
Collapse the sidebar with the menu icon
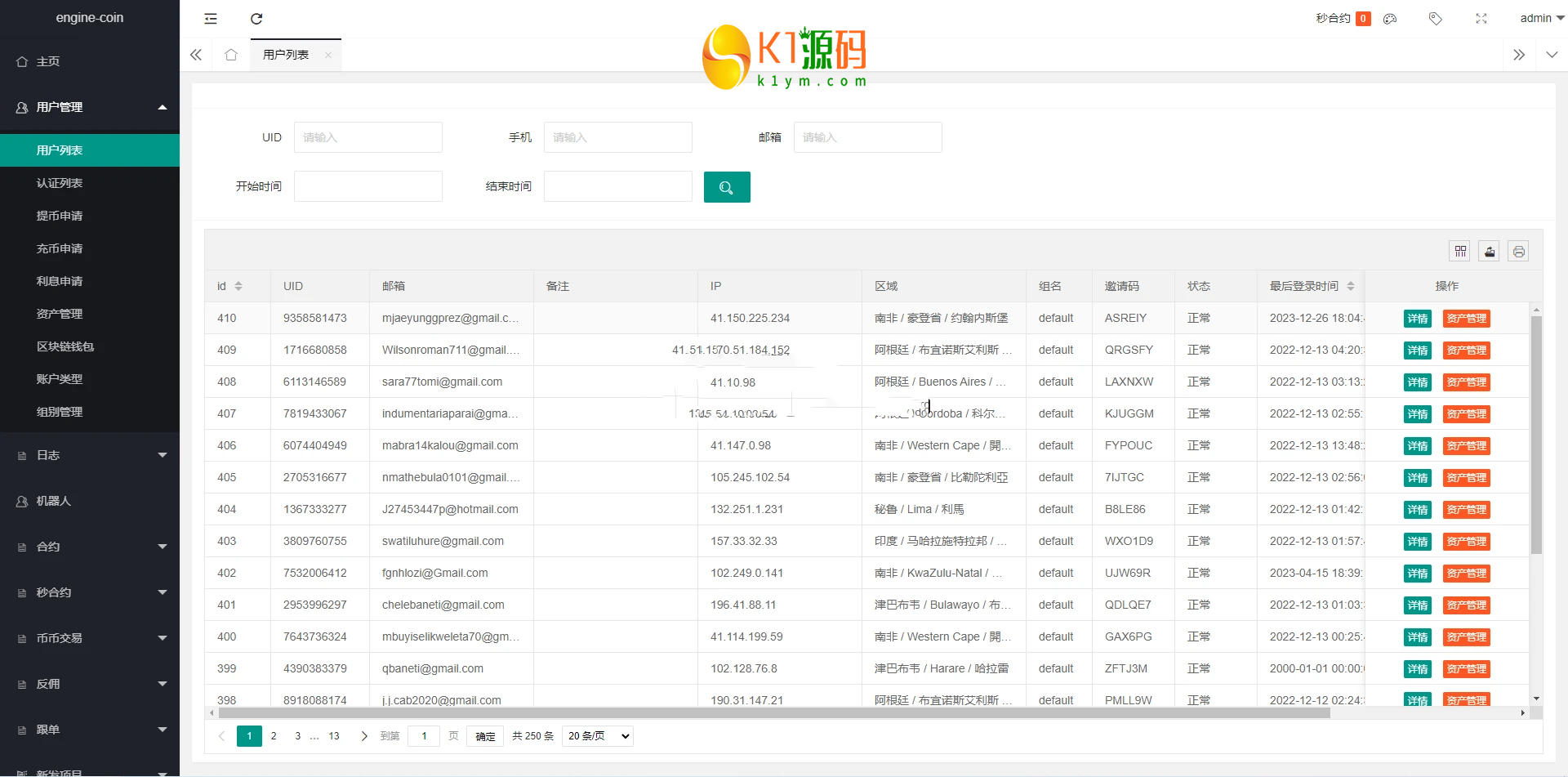pyautogui.click(x=211, y=19)
